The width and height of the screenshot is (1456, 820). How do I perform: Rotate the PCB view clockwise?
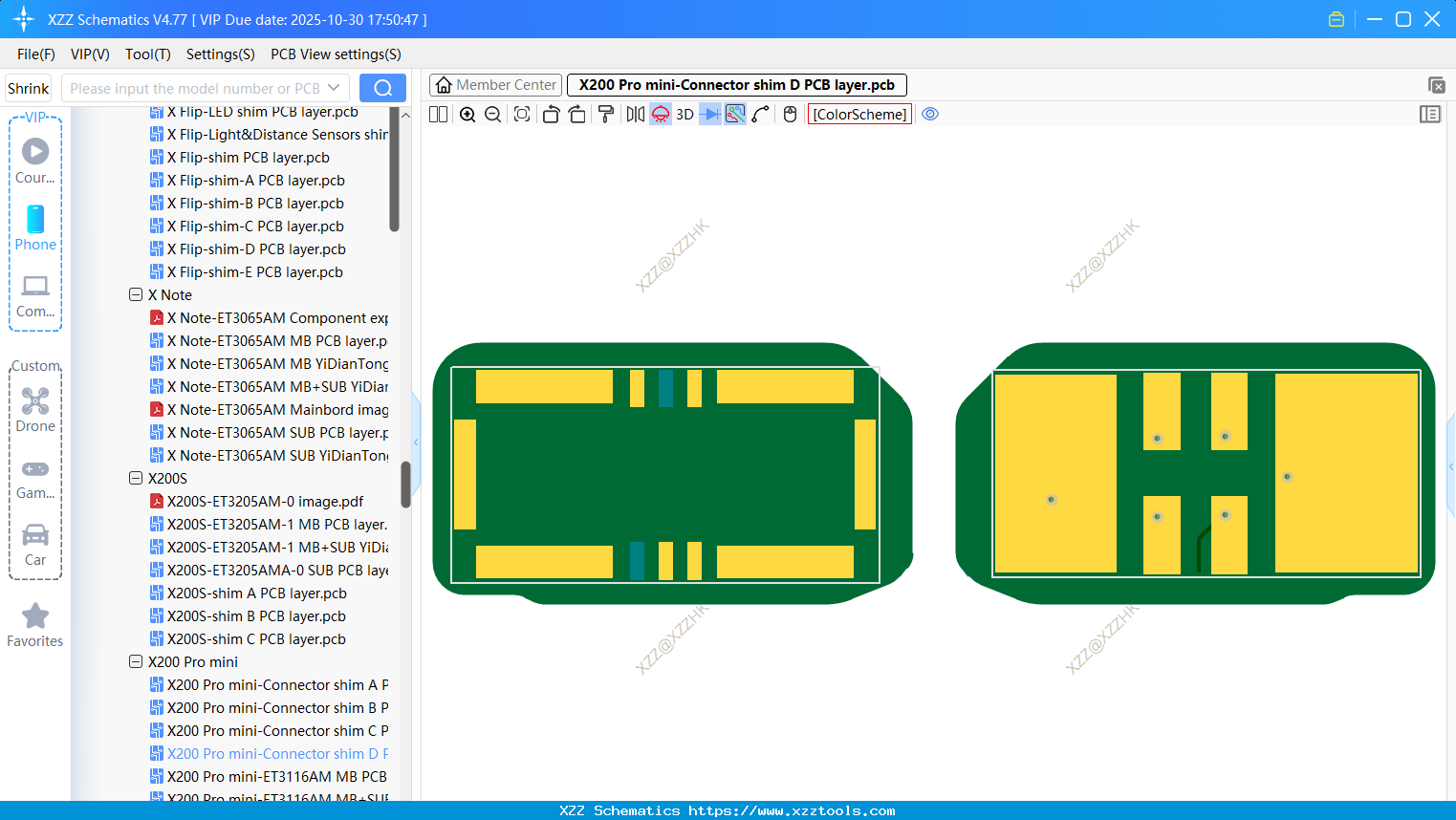point(576,114)
